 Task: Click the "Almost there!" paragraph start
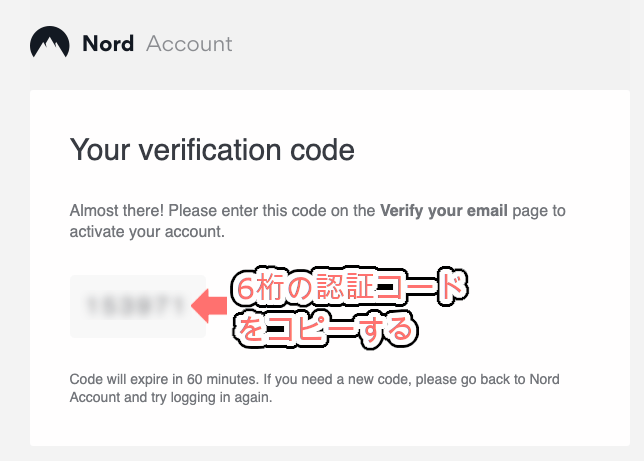117,211
